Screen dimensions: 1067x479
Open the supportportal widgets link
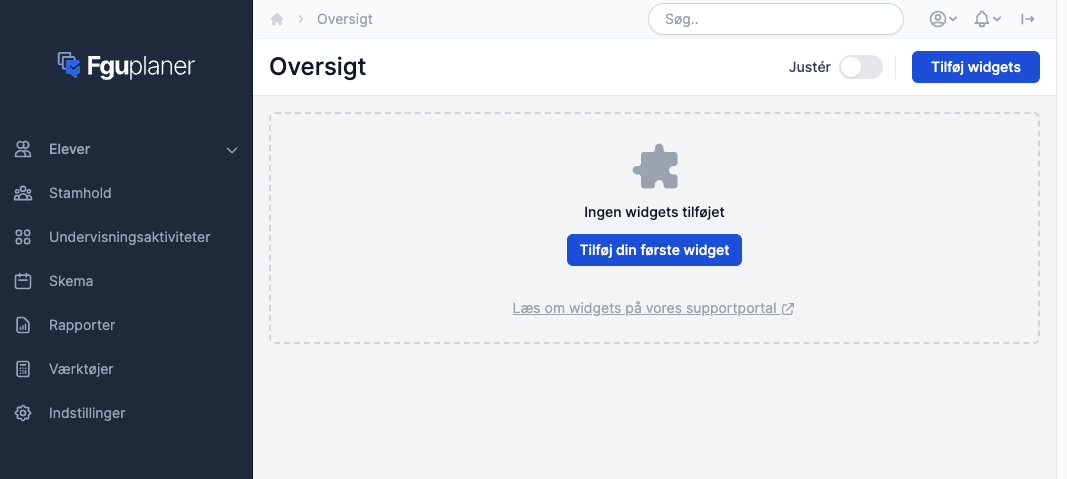pyautogui.click(x=653, y=308)
